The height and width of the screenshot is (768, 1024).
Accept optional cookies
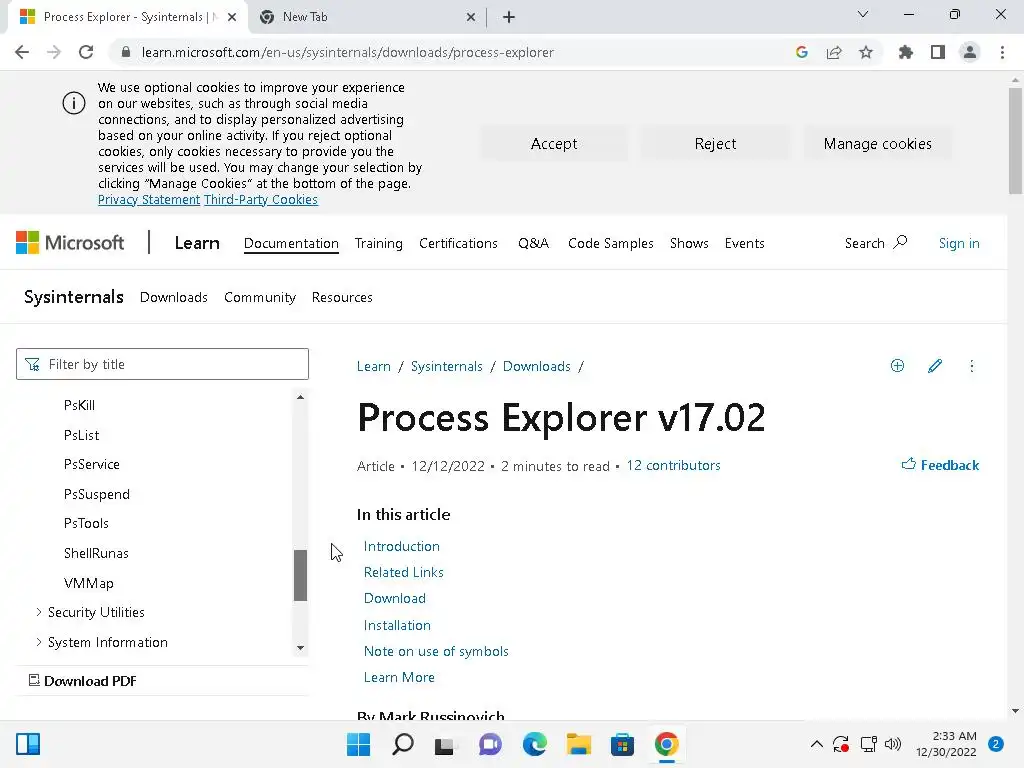(554, 144)
